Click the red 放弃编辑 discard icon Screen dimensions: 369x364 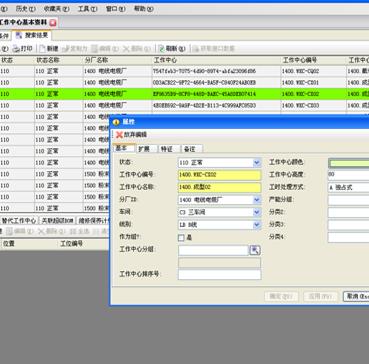119,135
